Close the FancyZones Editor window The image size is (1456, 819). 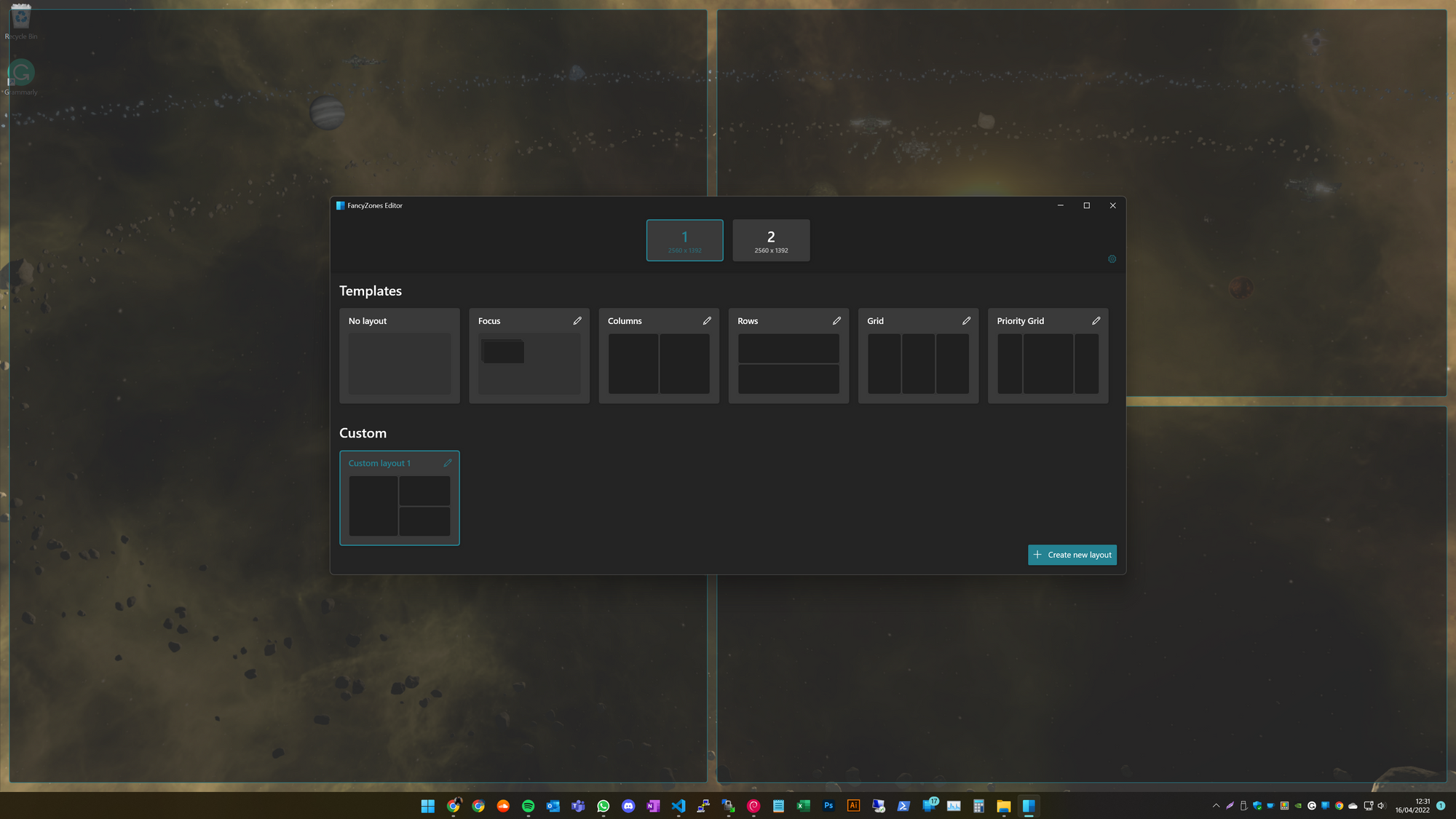(x=1112, y=205)
